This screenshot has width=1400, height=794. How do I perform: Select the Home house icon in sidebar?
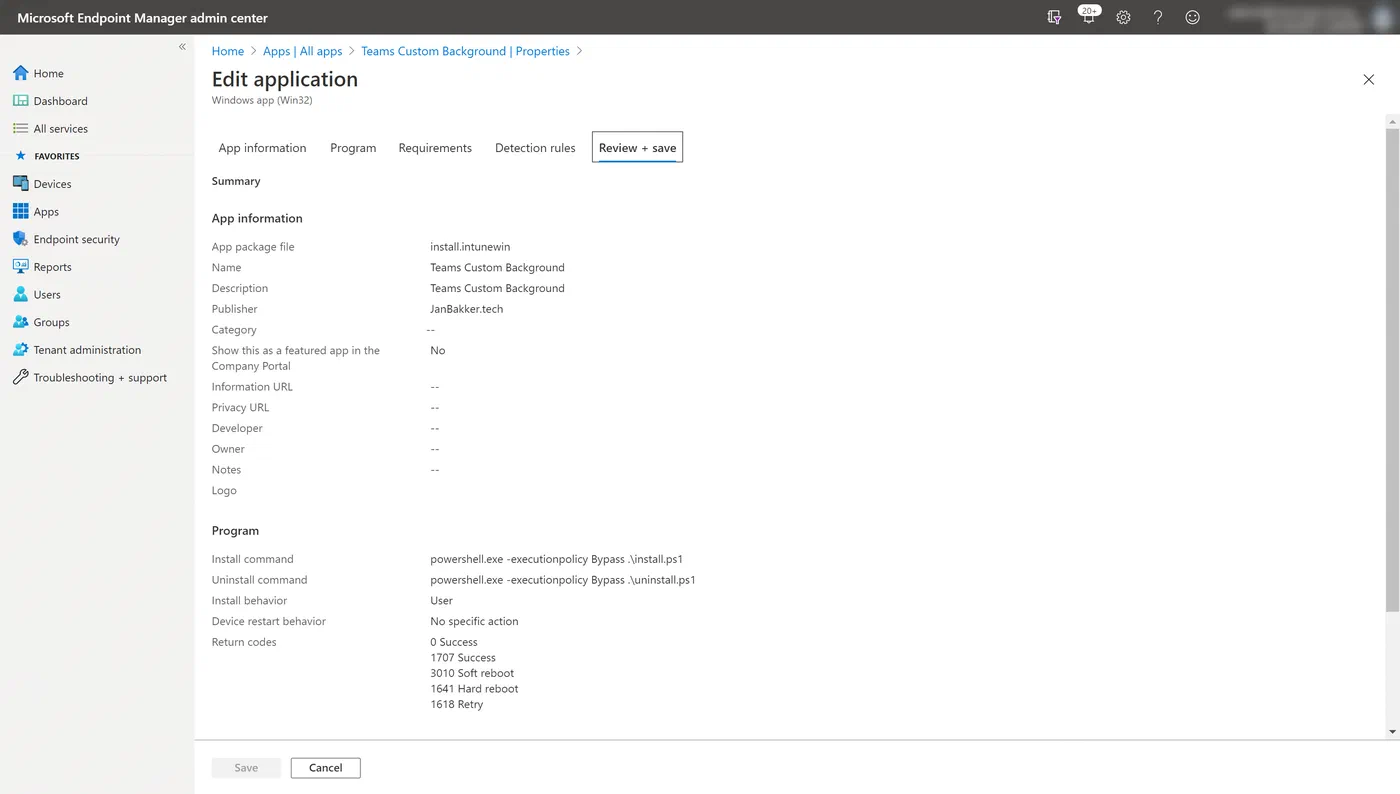[x=20, y=73]
